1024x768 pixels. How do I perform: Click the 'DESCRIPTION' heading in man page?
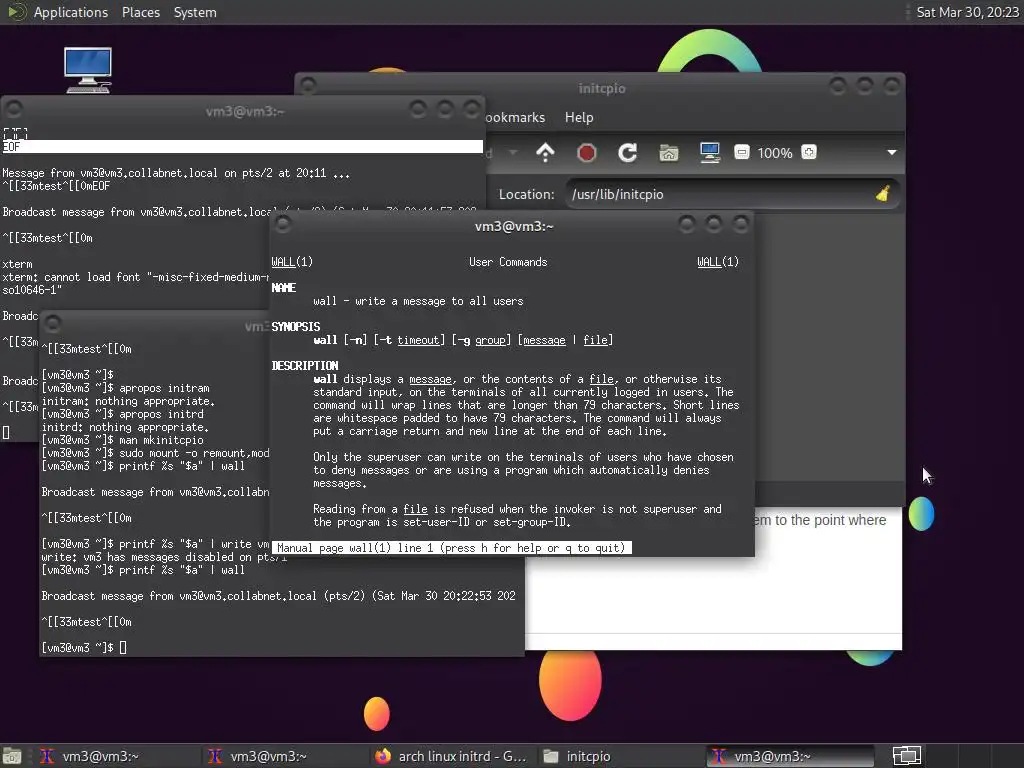[x=305, y=366]
